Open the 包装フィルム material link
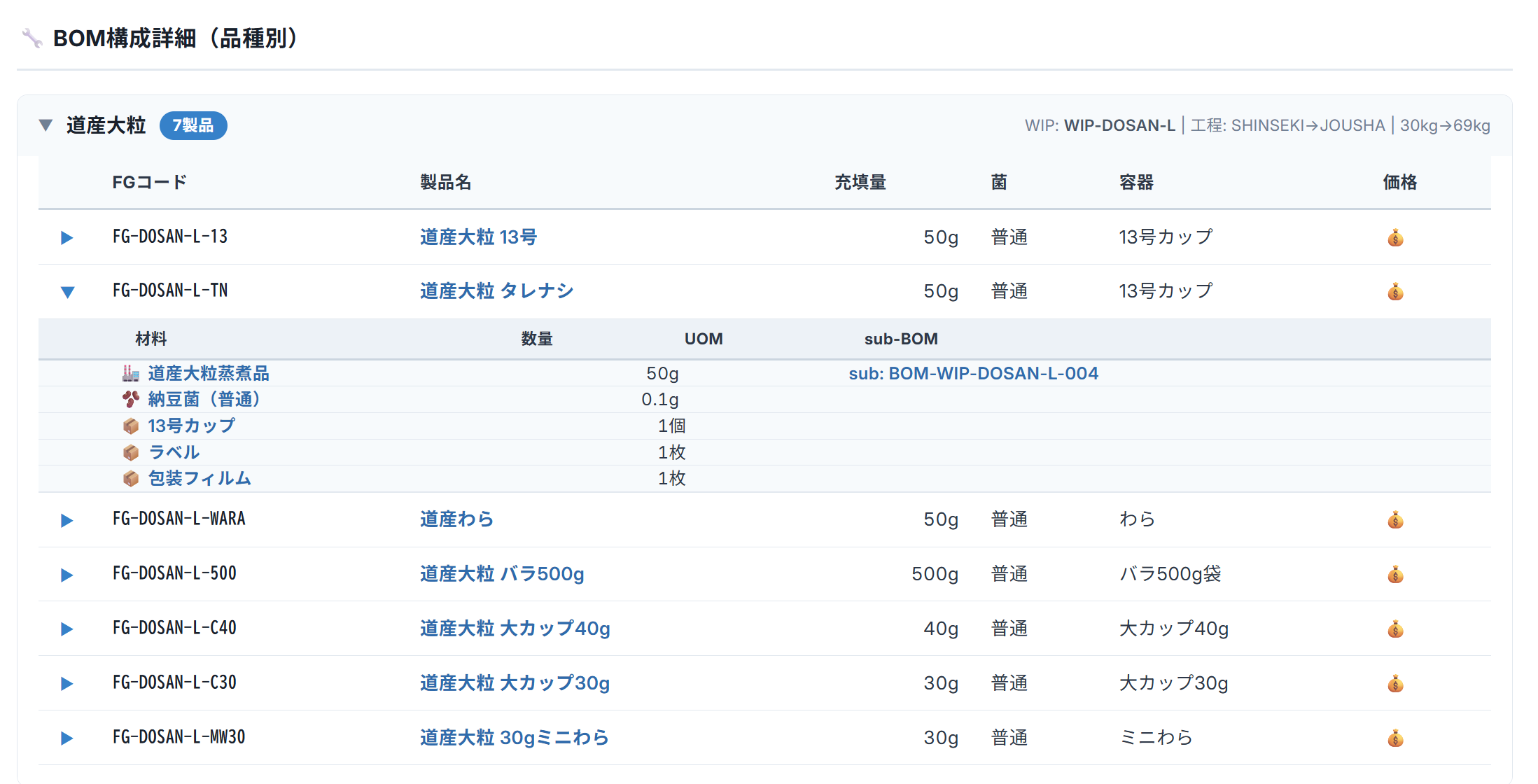The image size is (1538, 784). coord(200,479)
